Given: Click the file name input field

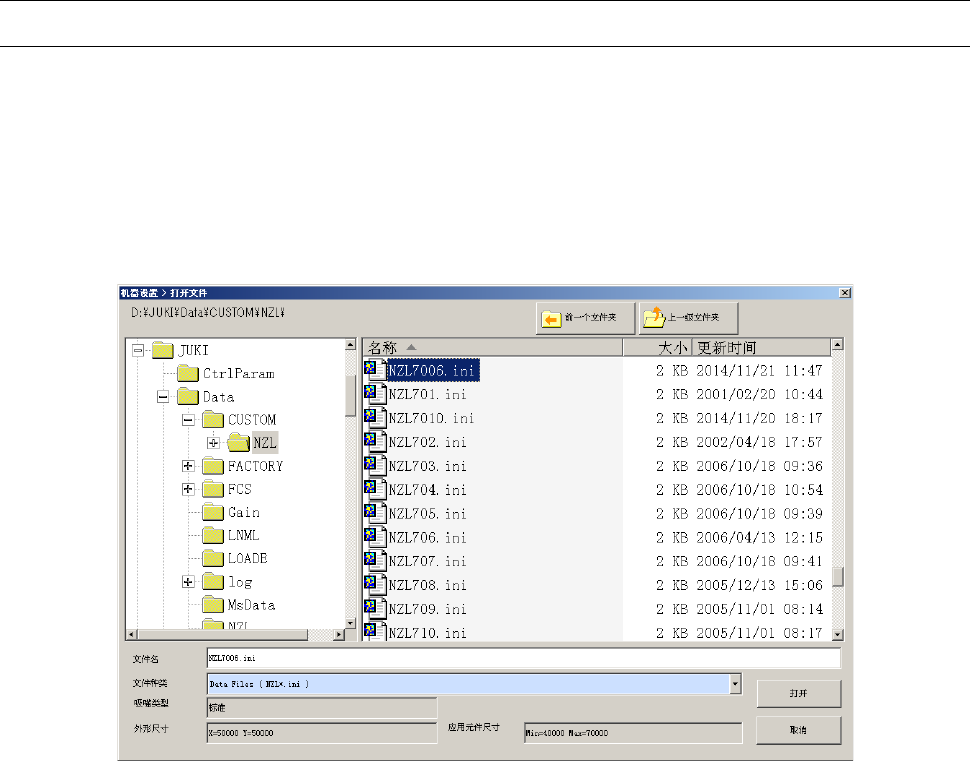Looking at the screenshot, I should (x=523, y=658).
